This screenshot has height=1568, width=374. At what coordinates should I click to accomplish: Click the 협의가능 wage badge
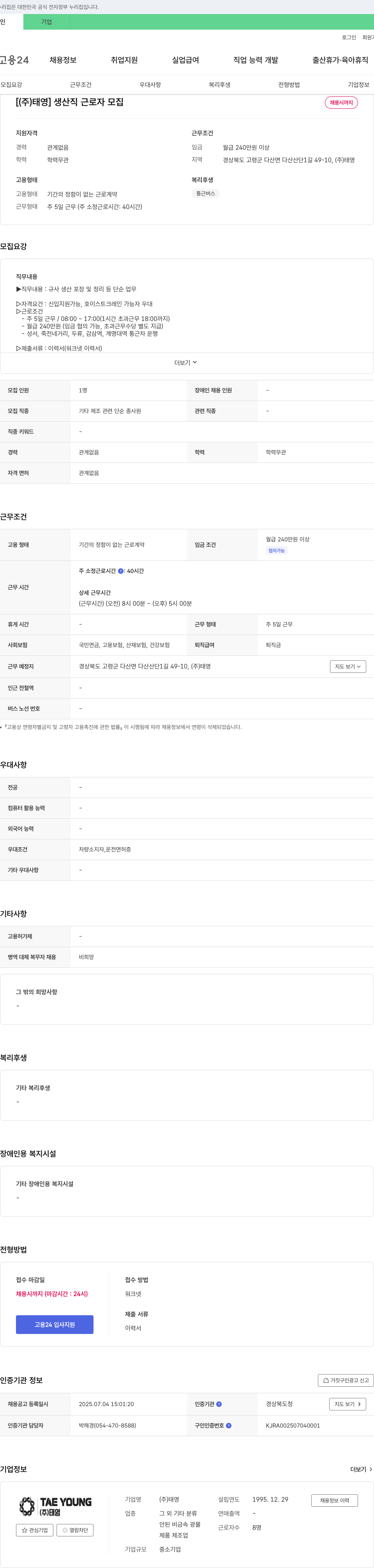coord(276,550)
